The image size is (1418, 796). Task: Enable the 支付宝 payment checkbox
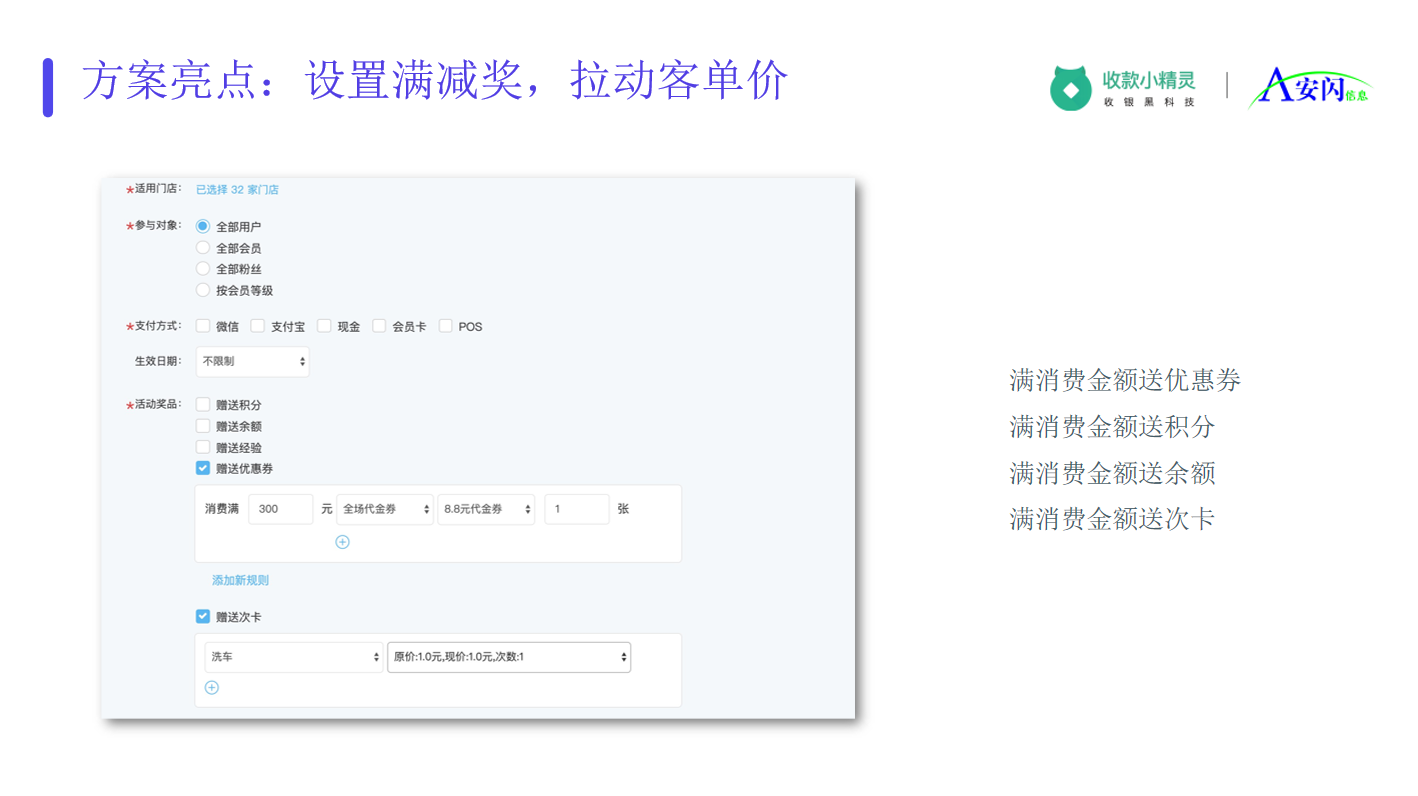click(257, 326)
